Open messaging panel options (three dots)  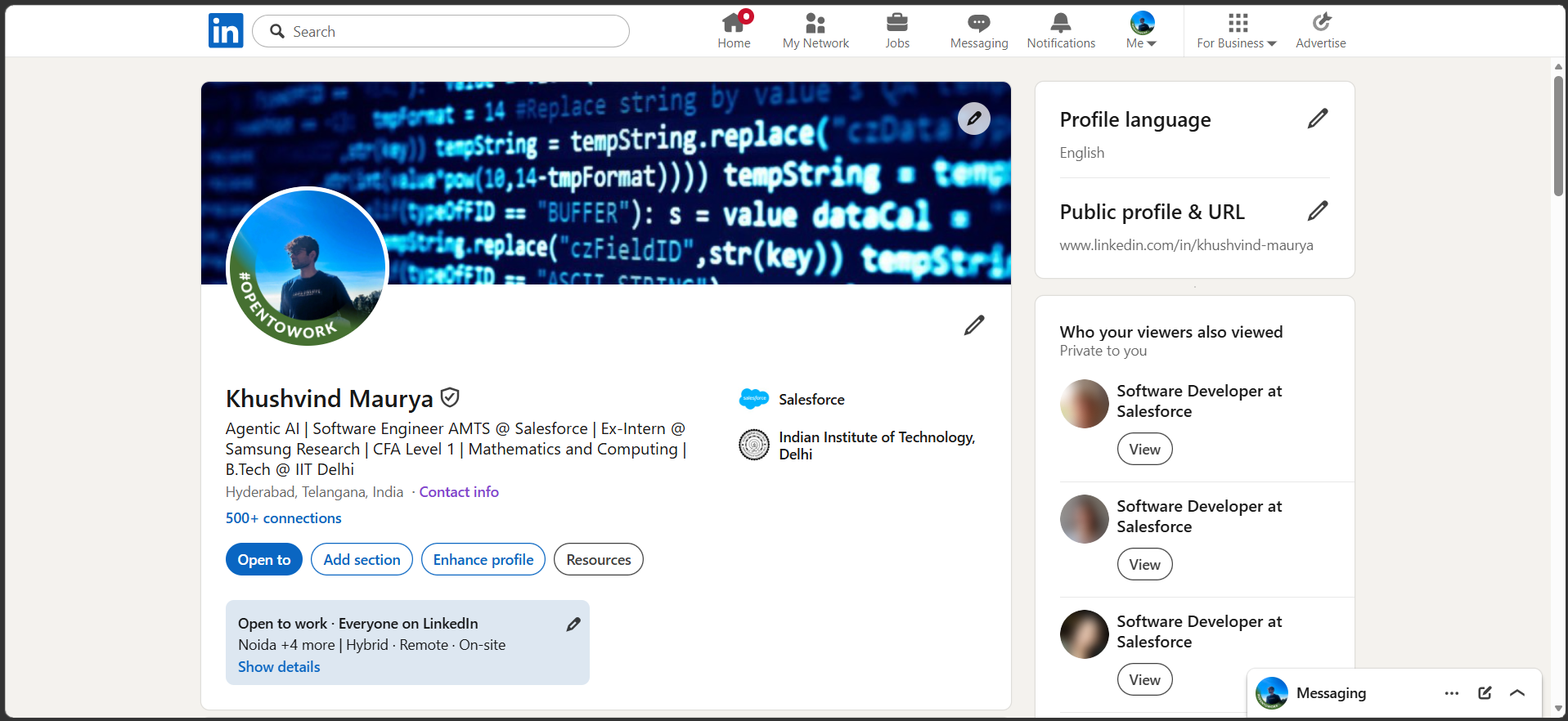(x=1452, y=693)
